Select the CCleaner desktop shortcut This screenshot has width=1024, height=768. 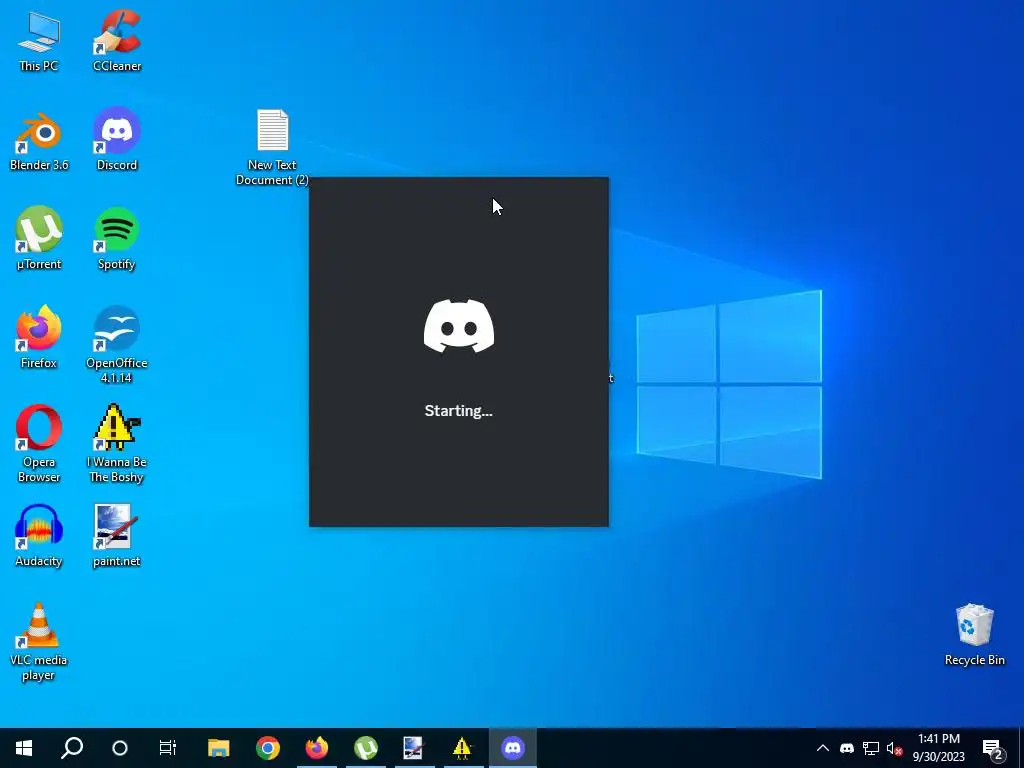click(x=117, y=41)
